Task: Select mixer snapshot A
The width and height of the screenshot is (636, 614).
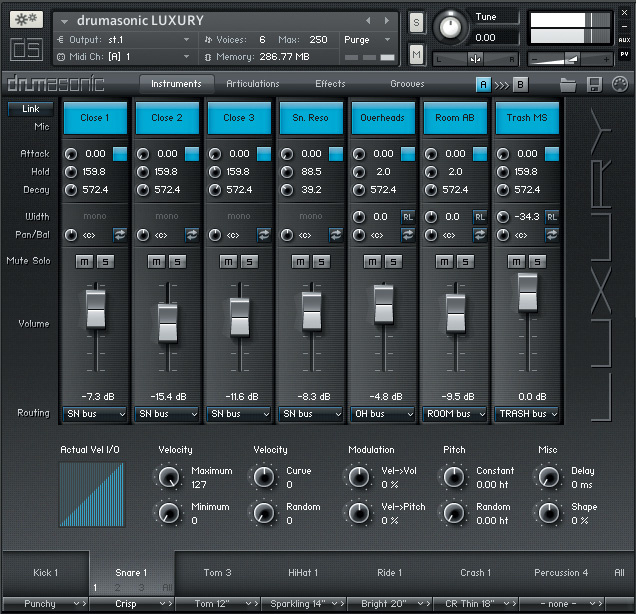Action: tap(483, 85)
